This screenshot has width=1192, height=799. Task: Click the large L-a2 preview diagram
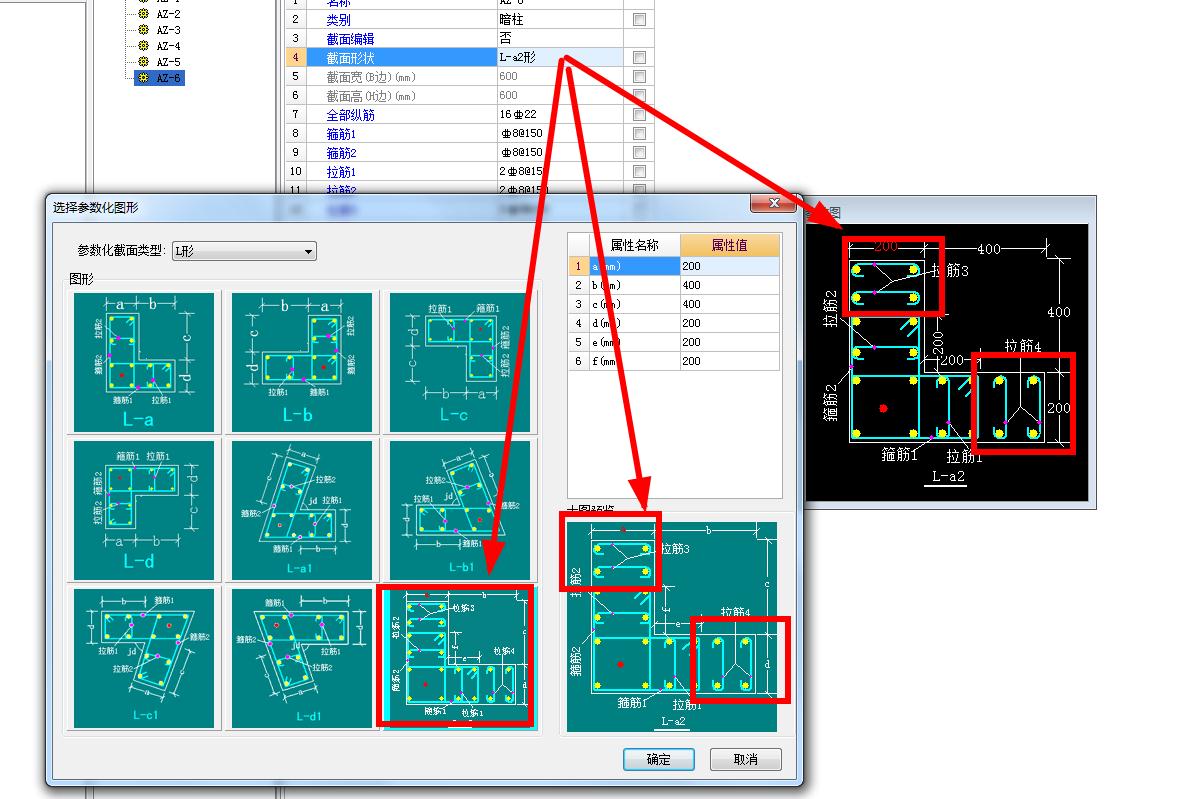pos(672,626)
